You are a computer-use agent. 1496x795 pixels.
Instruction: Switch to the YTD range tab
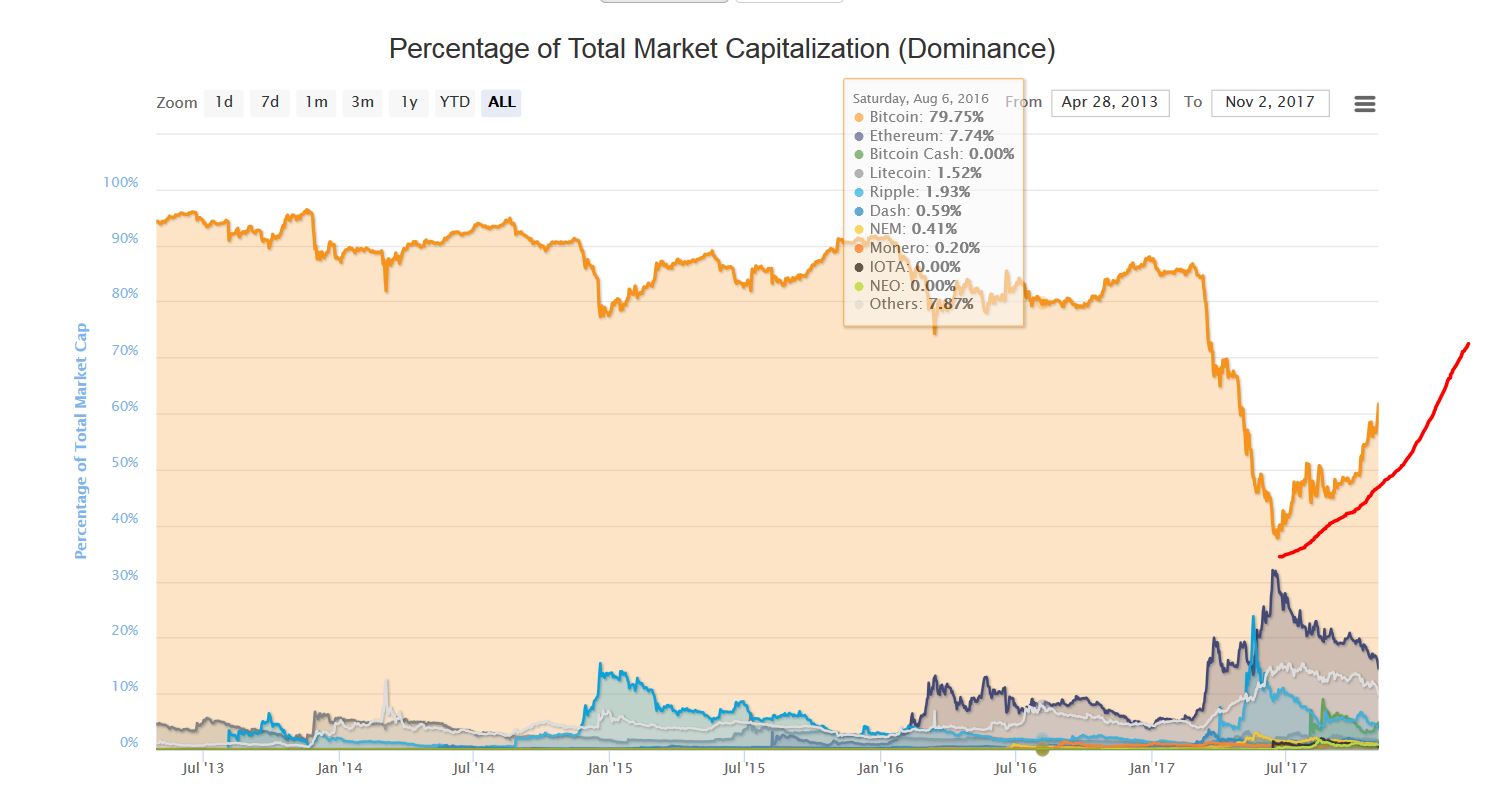(455, 102)
